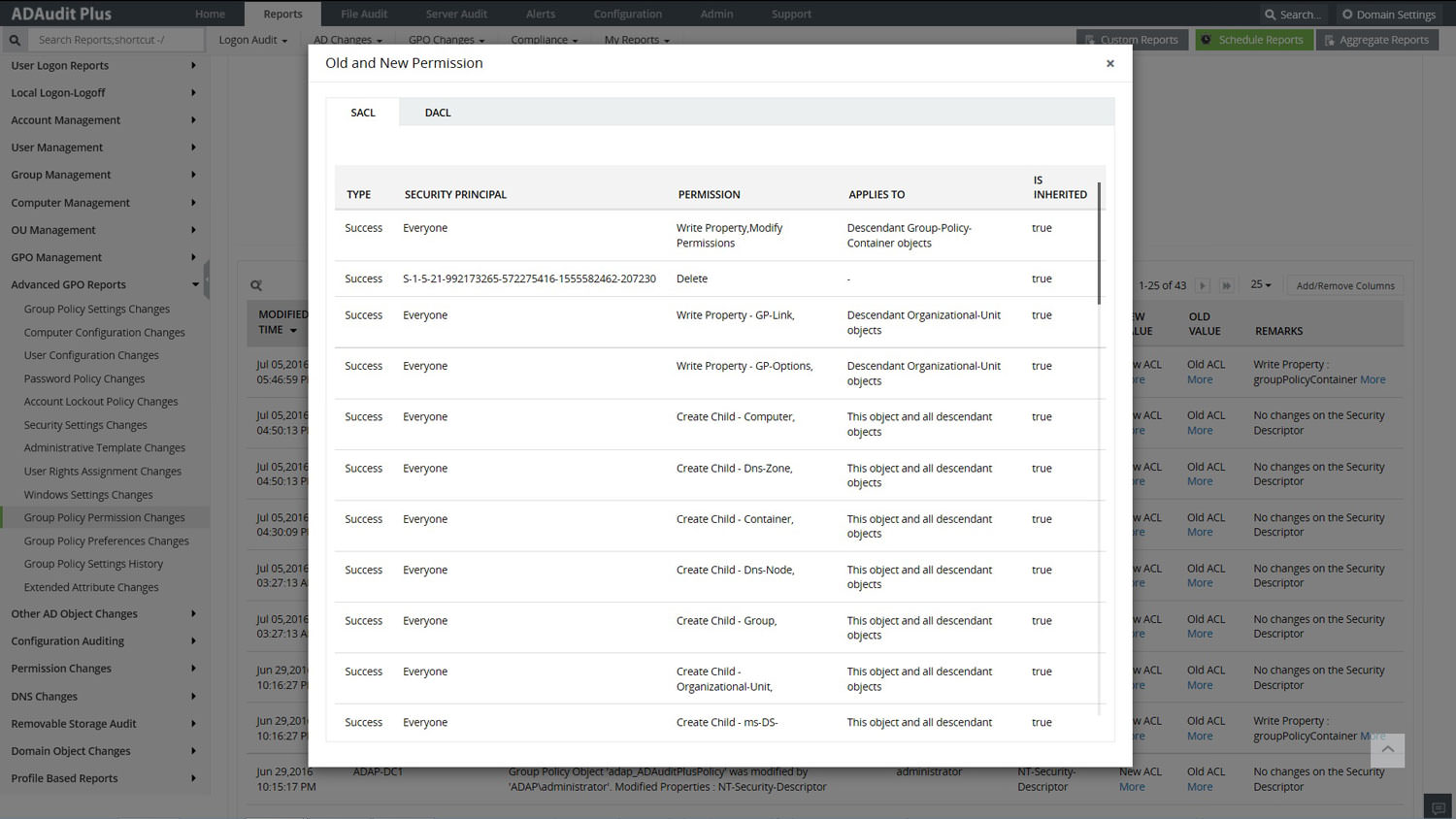The image size is (1456, 819).
Task: Open the Home tab
Action: coord(210,14)
